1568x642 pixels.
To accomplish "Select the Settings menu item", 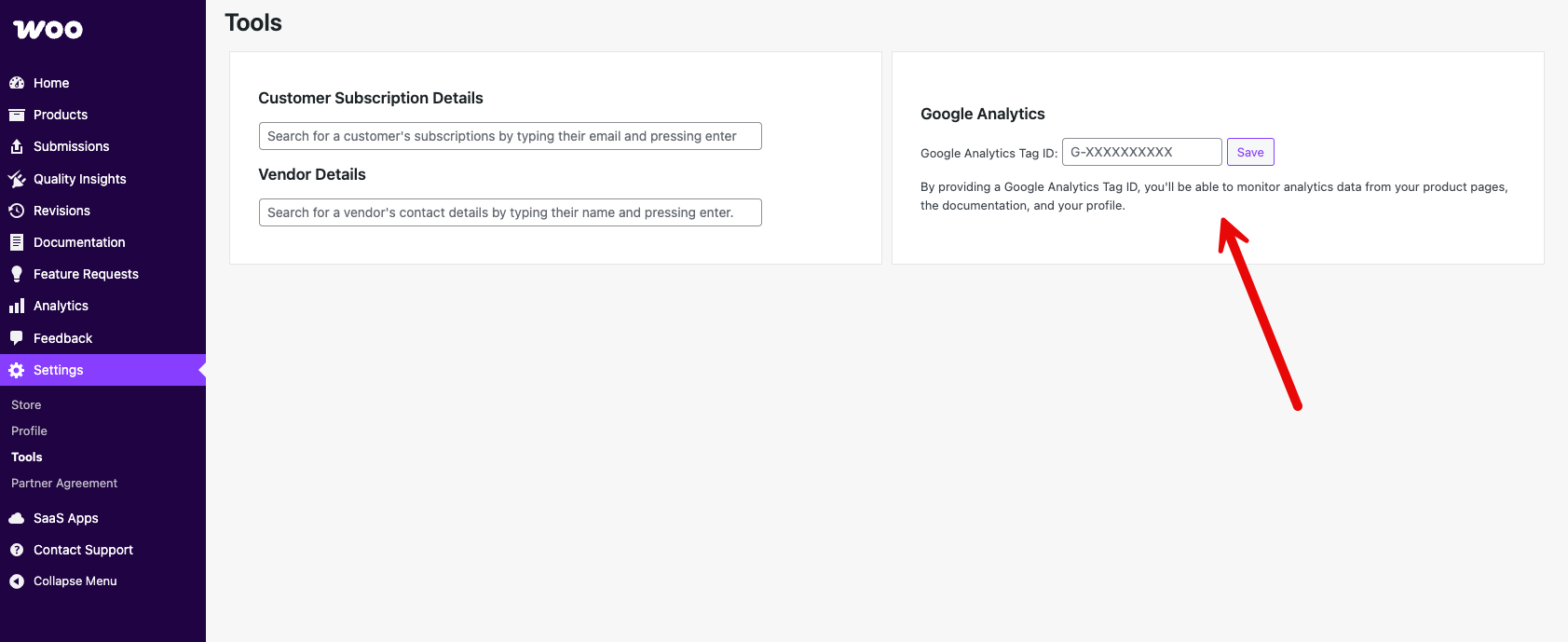I will 102,370.
